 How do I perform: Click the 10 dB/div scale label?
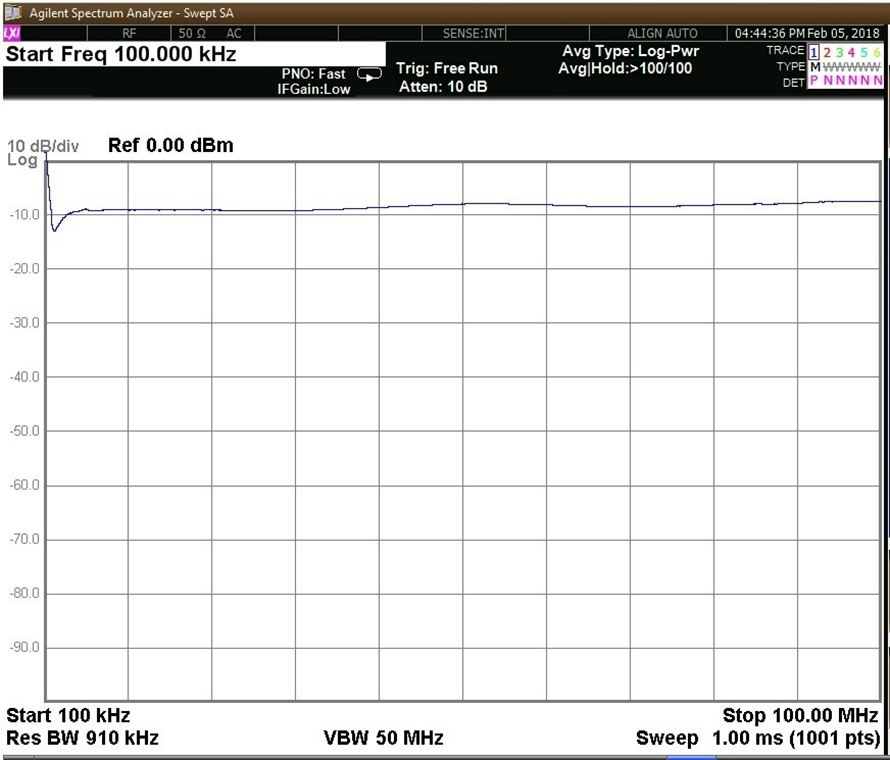coord(42,145)
